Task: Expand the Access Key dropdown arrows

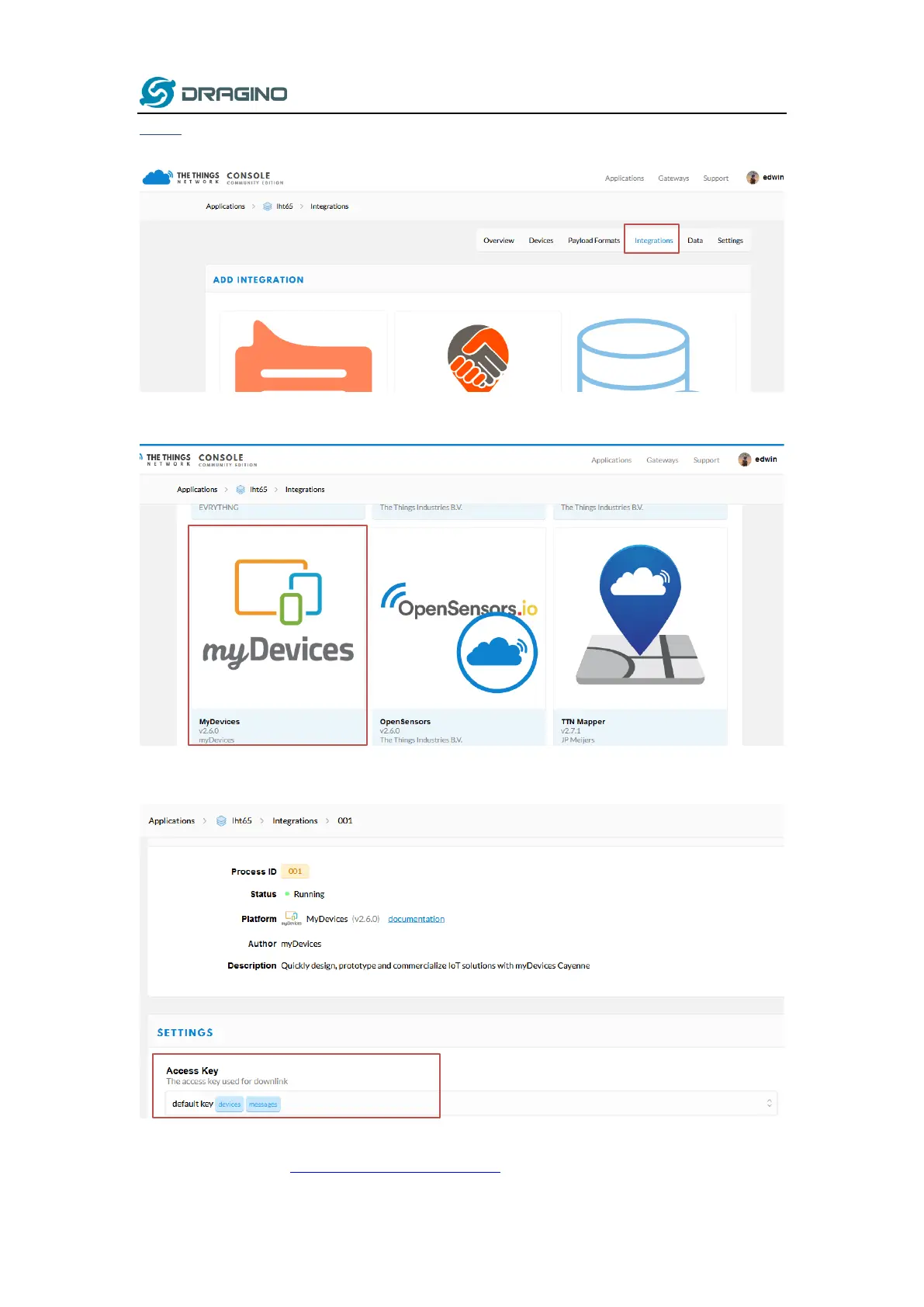Action: (x=770, y=1104)
